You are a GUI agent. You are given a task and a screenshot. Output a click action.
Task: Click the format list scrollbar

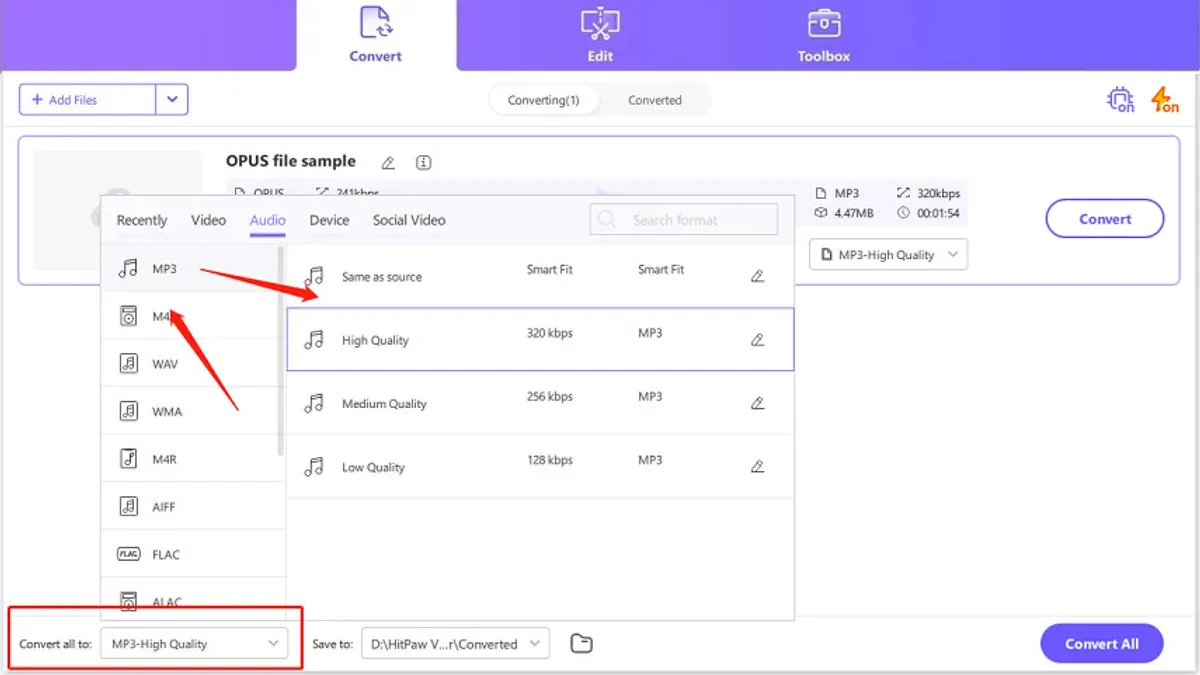coord(281,350)
